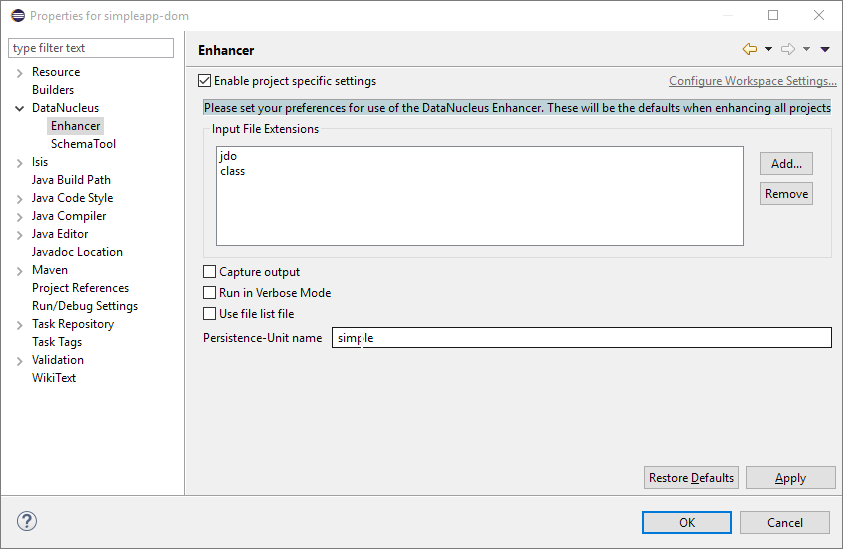Viewport: 843px width, 549px height.
Task: Select Maven label in tree
Action: [49, 270]
